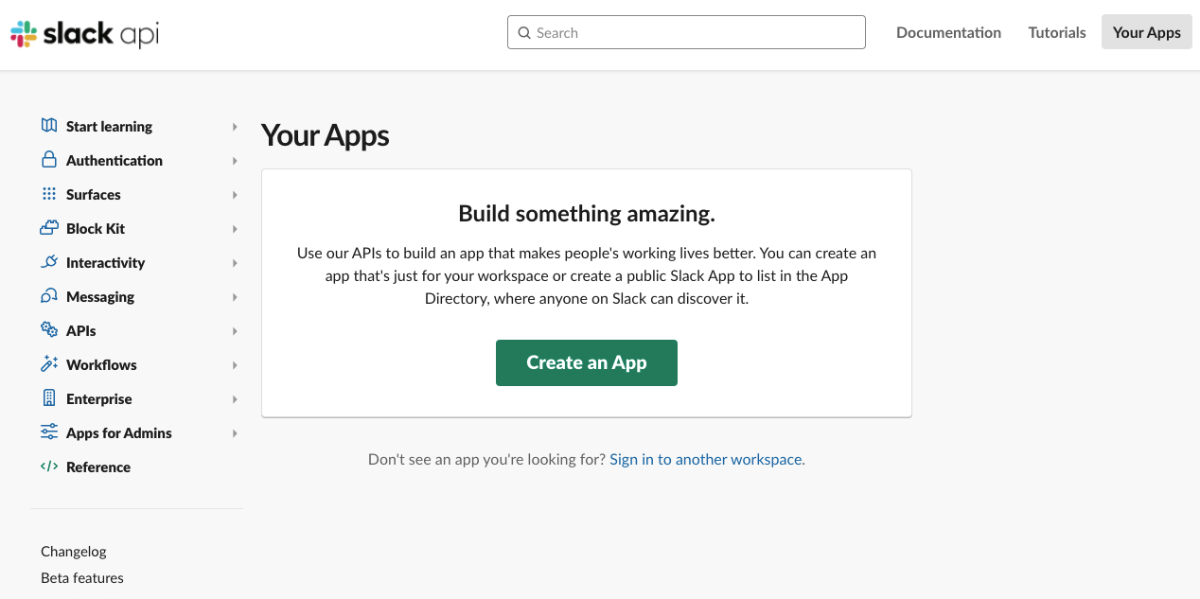Click the Enterprise building icon
Screen dimensions: 1200x599
pos(49,398)
